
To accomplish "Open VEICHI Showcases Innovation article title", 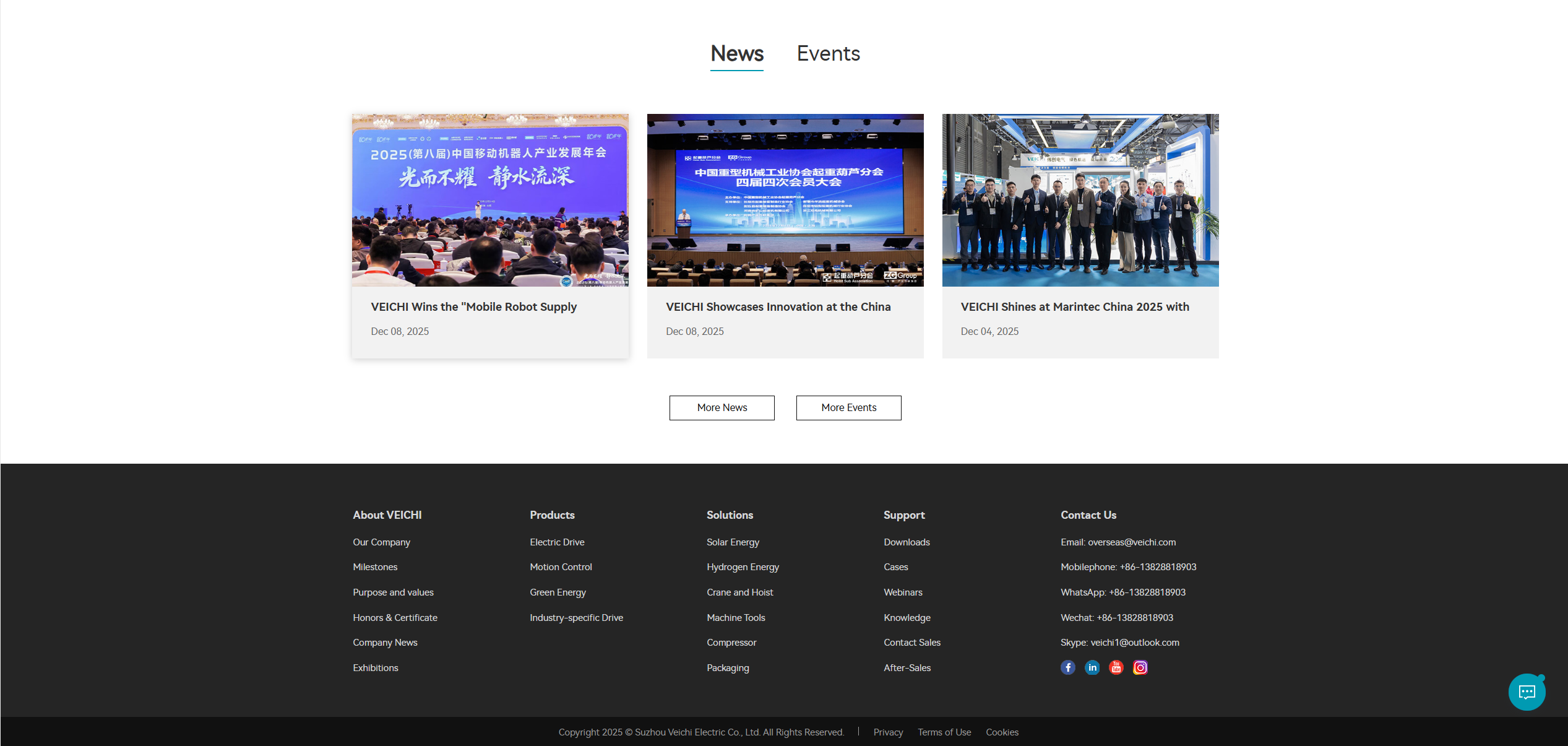I will pyautogui.click(x=778, y=307).
